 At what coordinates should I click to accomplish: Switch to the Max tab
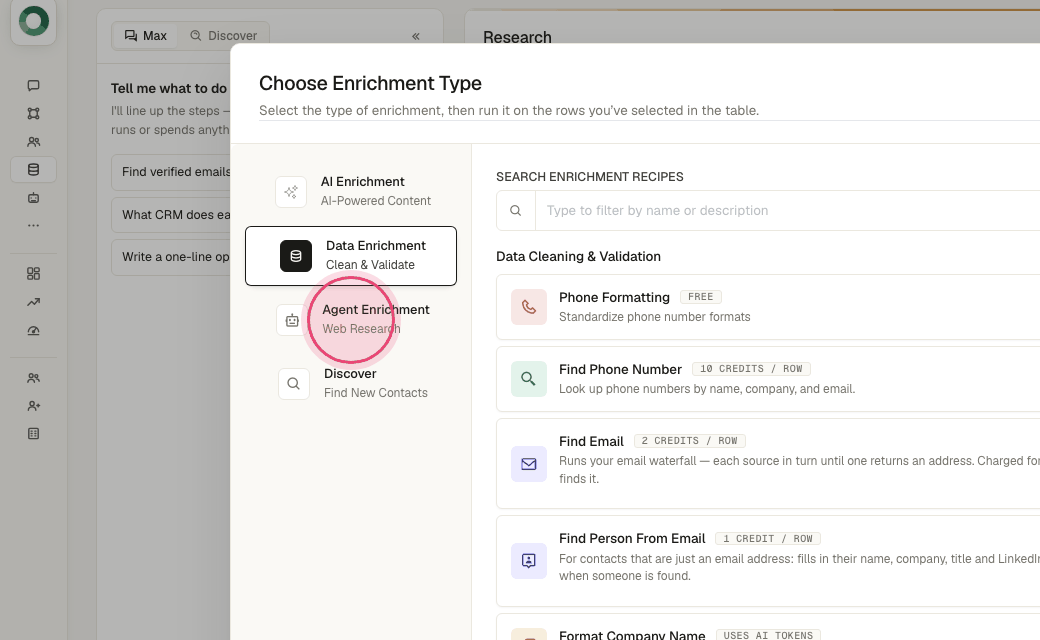[145, 36]
